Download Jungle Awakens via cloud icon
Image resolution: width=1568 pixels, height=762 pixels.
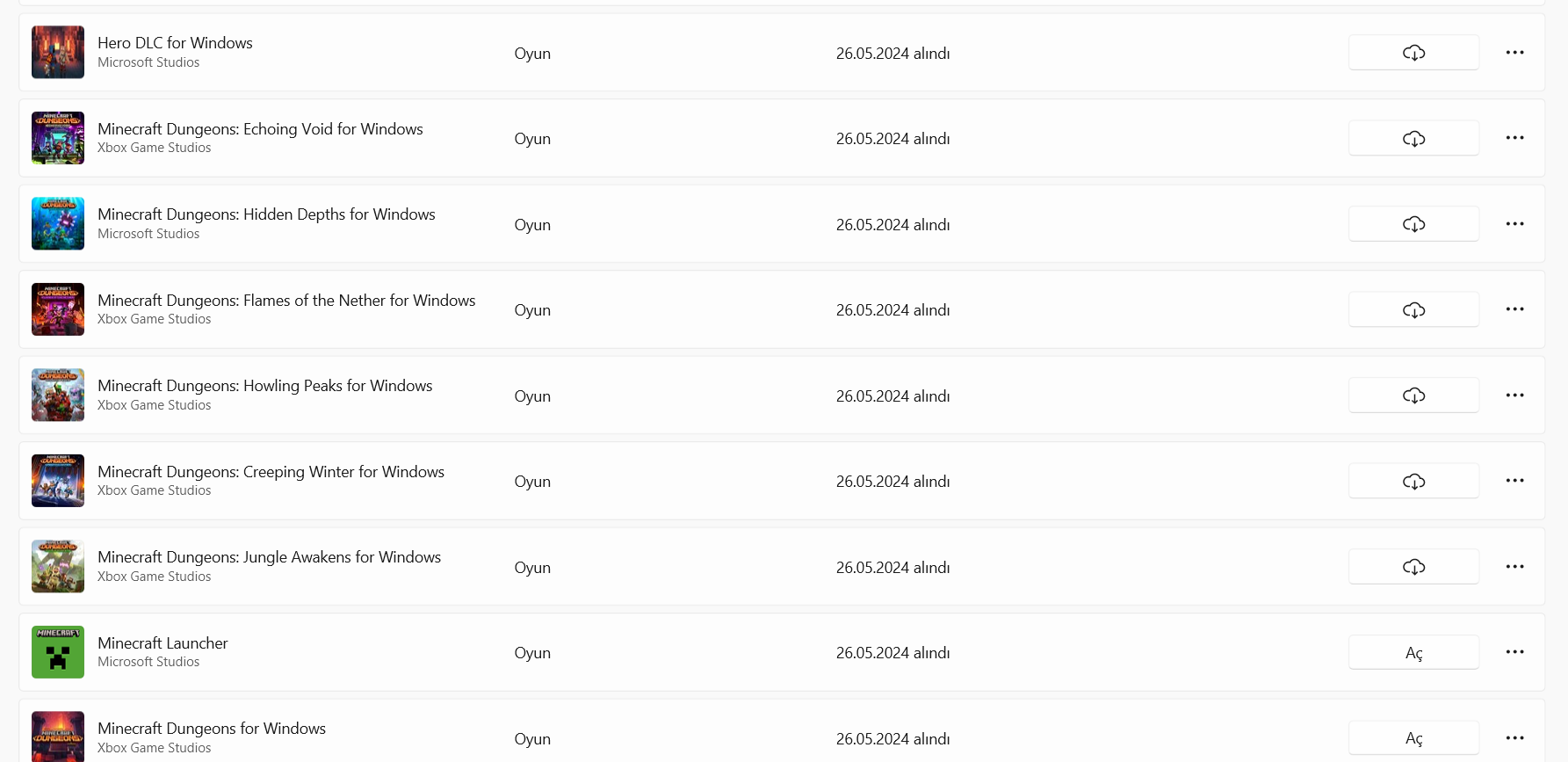pos(1413,567)
